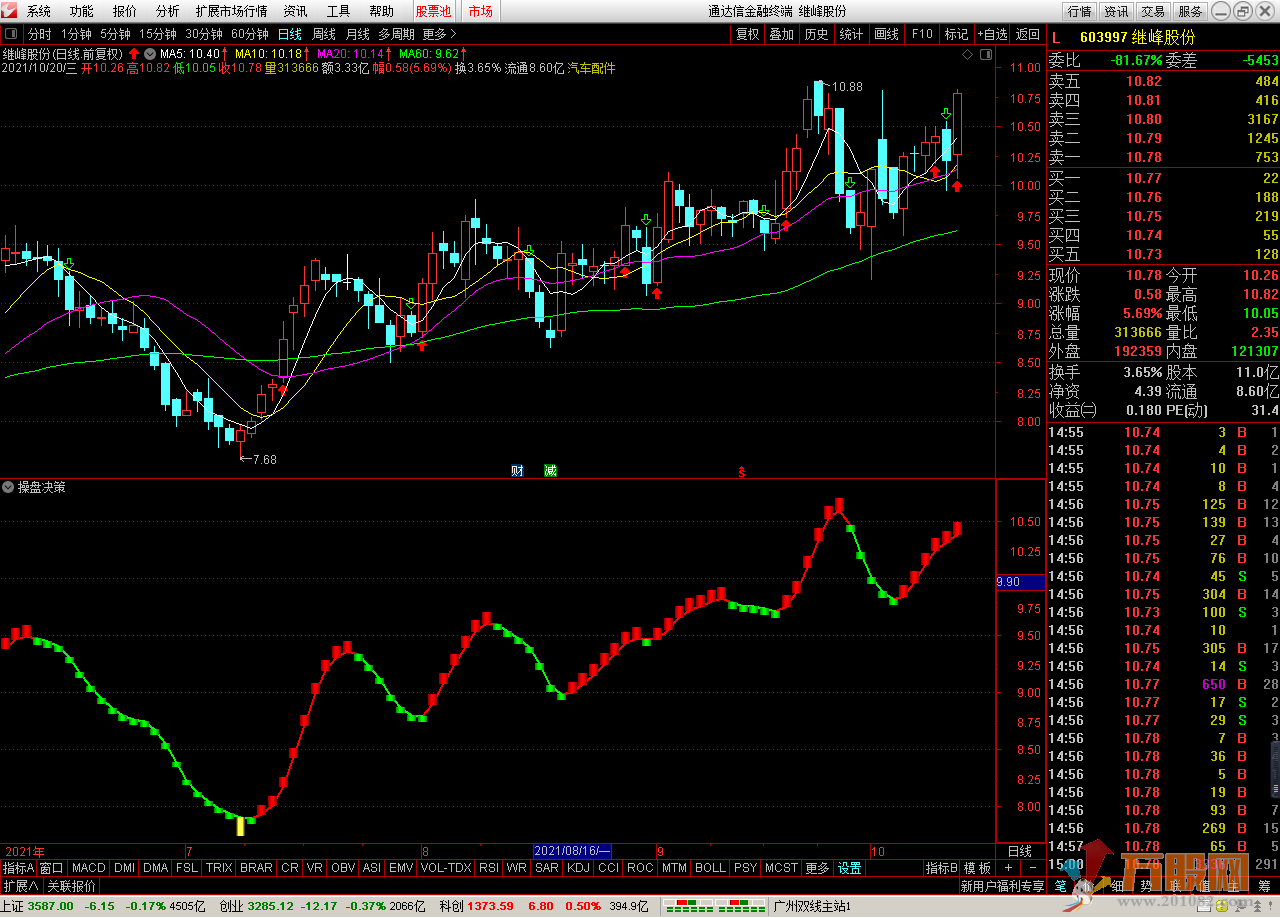Image resolution: width=1280 pixels, height=918 pixels.
Task: Expand the 指标A indicator selector
Action: click(x=18, y=868)
